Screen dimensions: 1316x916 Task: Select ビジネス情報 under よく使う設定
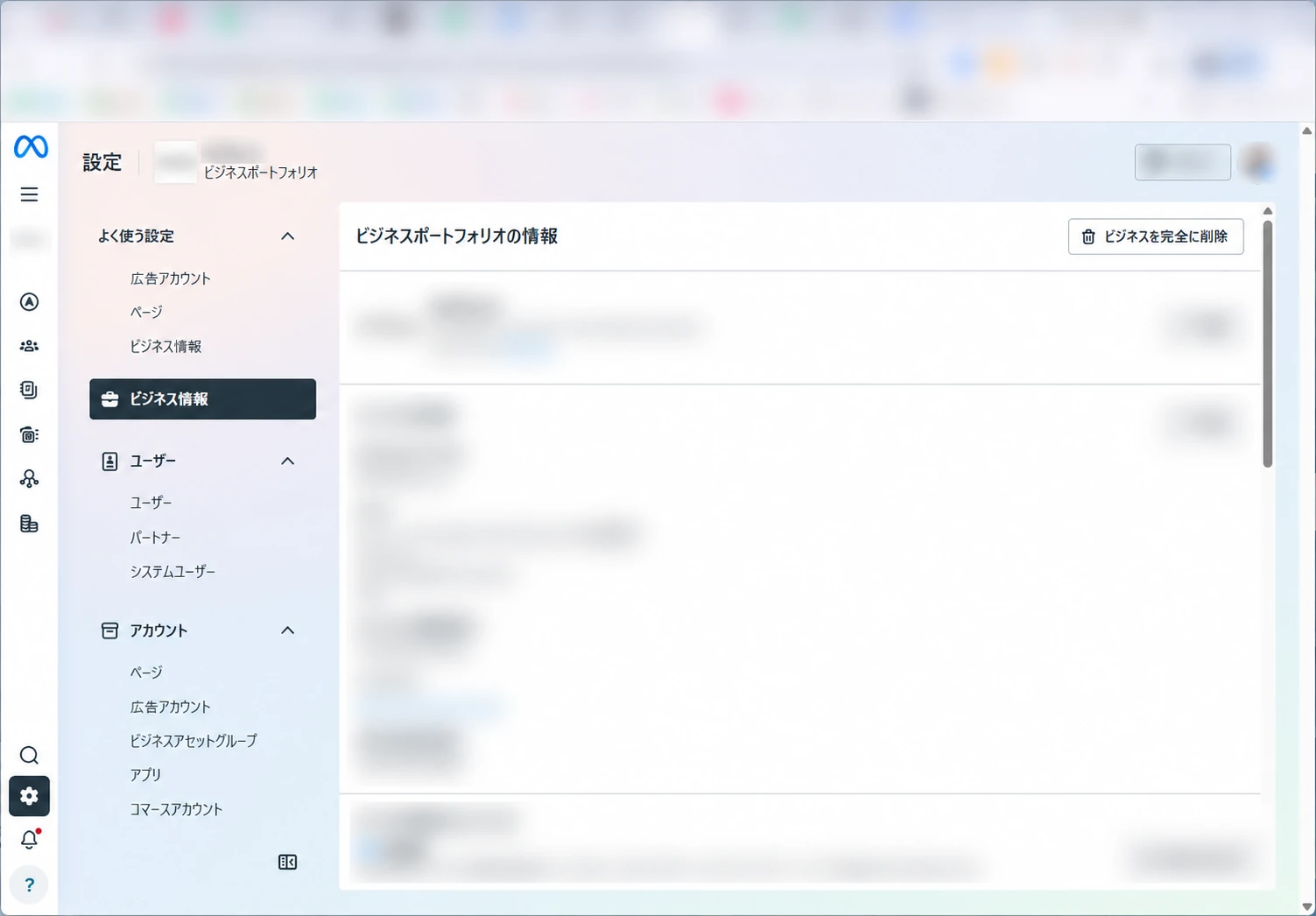pos(165,346)
